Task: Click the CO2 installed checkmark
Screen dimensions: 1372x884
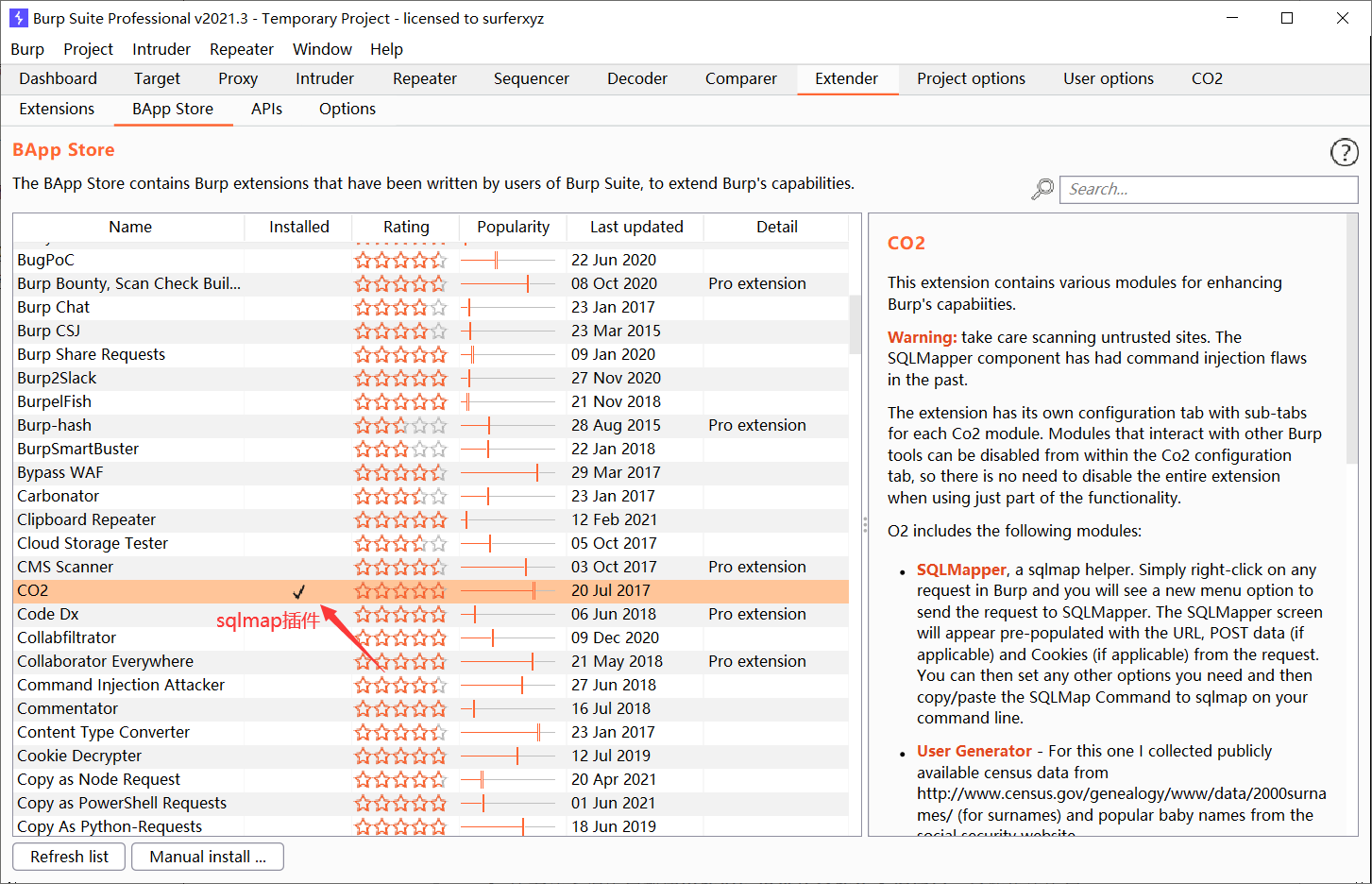Action: [298, 591]
